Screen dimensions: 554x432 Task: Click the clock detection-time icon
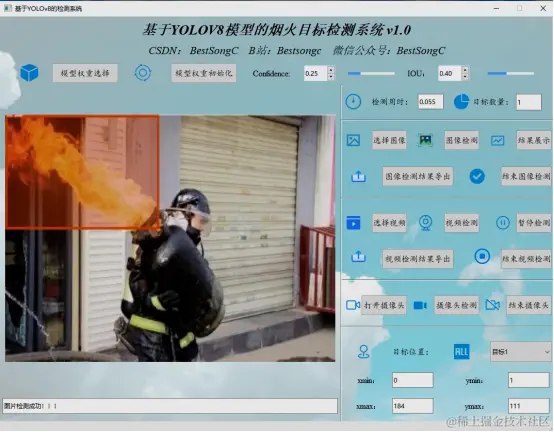[353, 102]
